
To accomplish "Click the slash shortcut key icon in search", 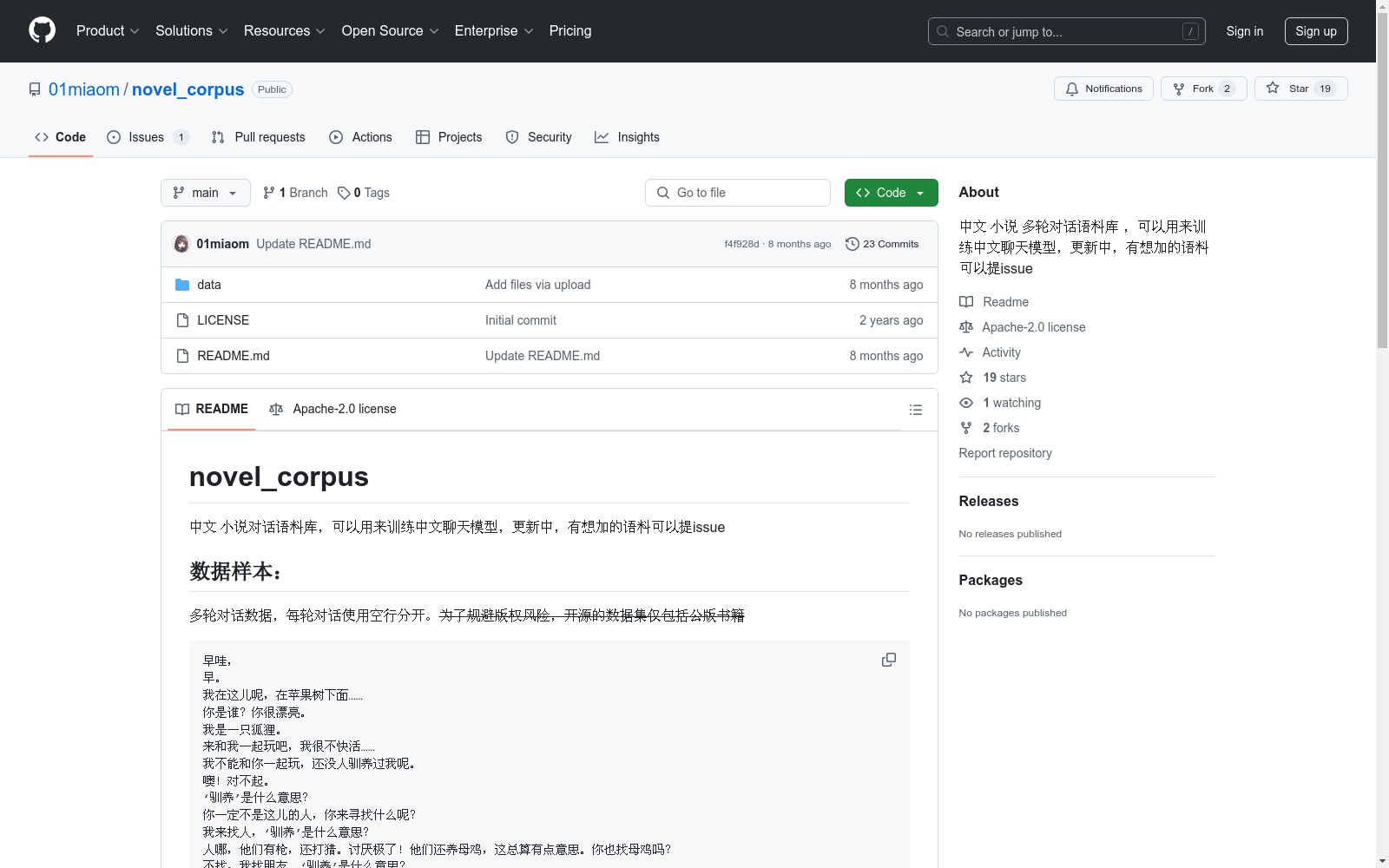I will coord(1190,31).
